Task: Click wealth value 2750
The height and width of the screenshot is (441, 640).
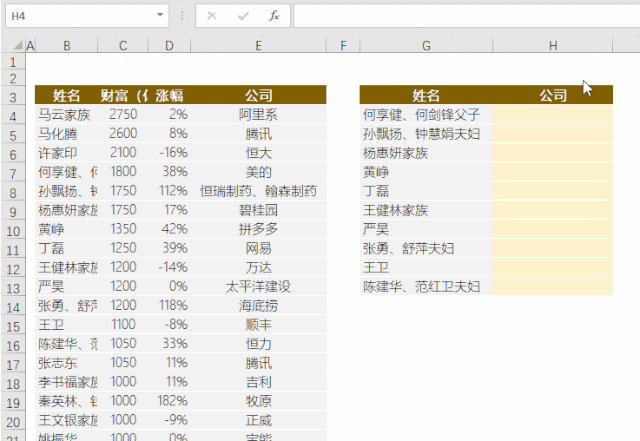Action: coord(123,114)
